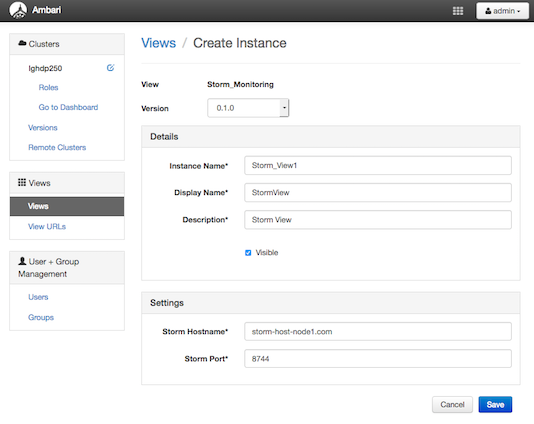
Task: Save the new view instance
Action: (x=495, y=405)
